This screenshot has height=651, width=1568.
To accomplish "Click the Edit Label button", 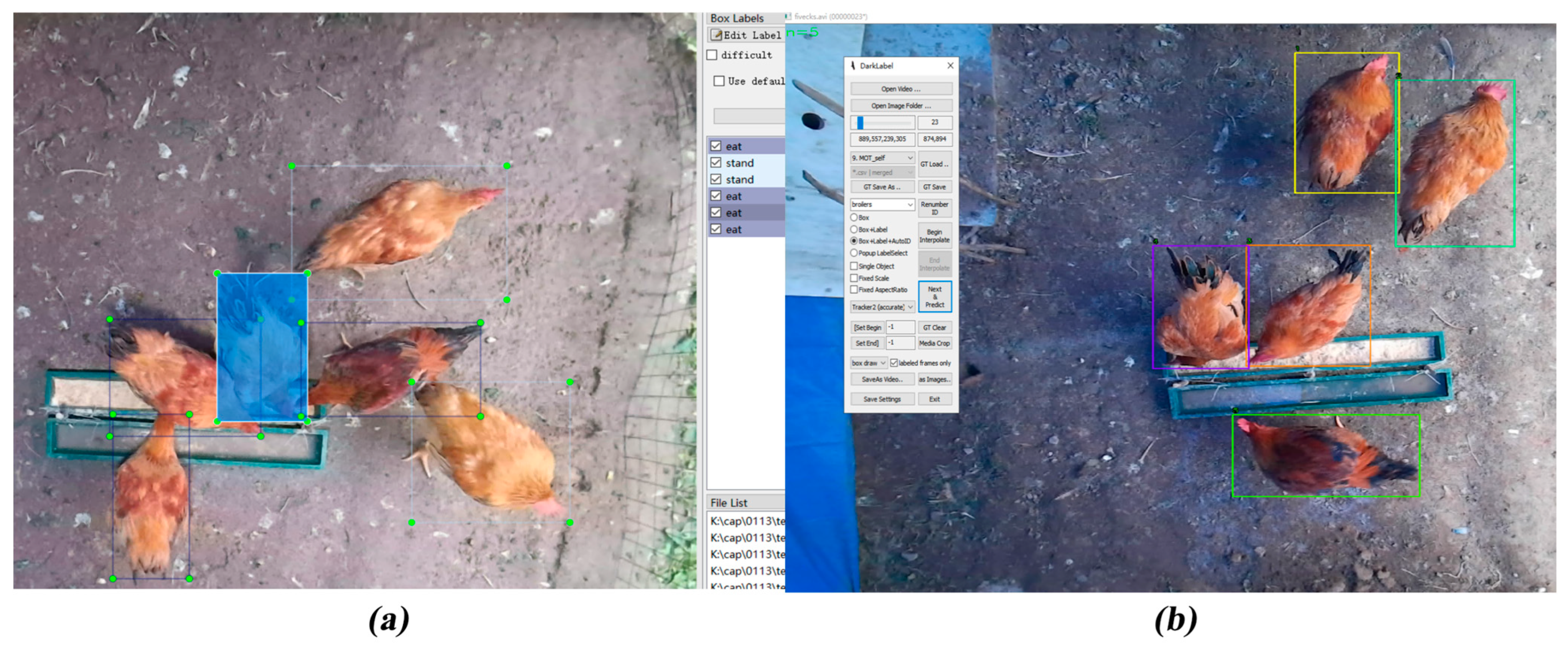I will (746, 36).
